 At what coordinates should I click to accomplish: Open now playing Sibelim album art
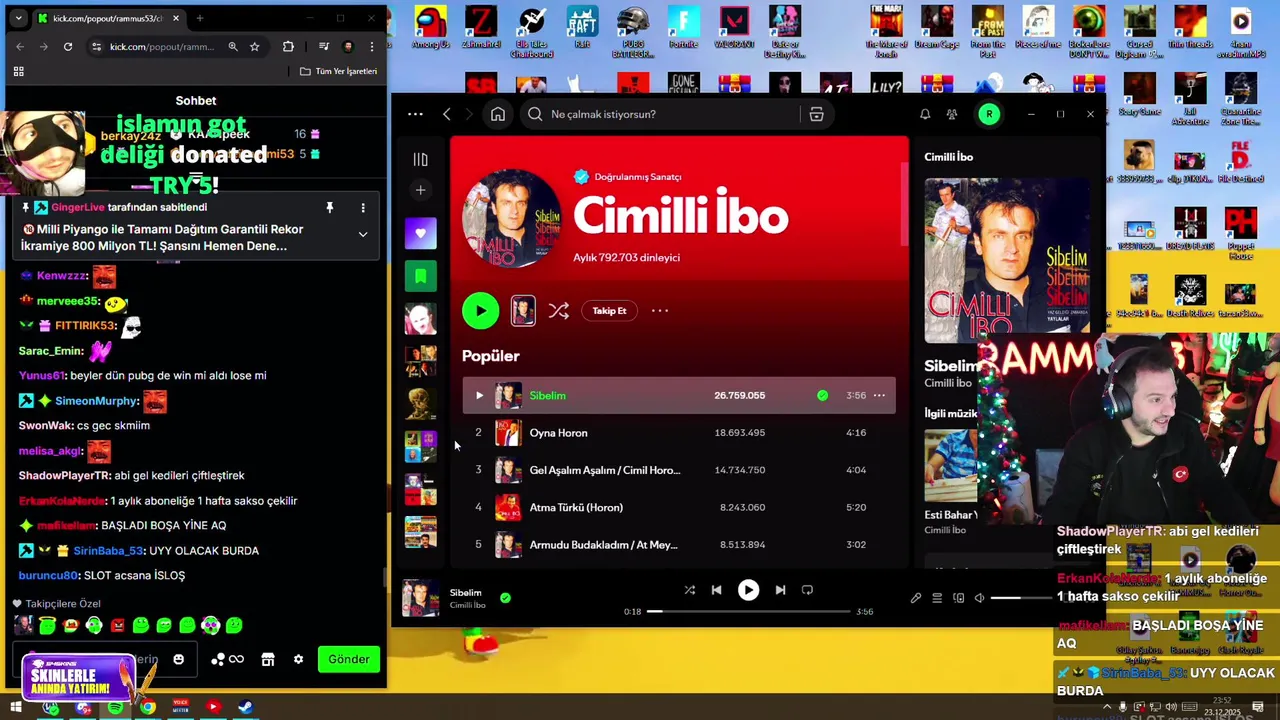420,598
